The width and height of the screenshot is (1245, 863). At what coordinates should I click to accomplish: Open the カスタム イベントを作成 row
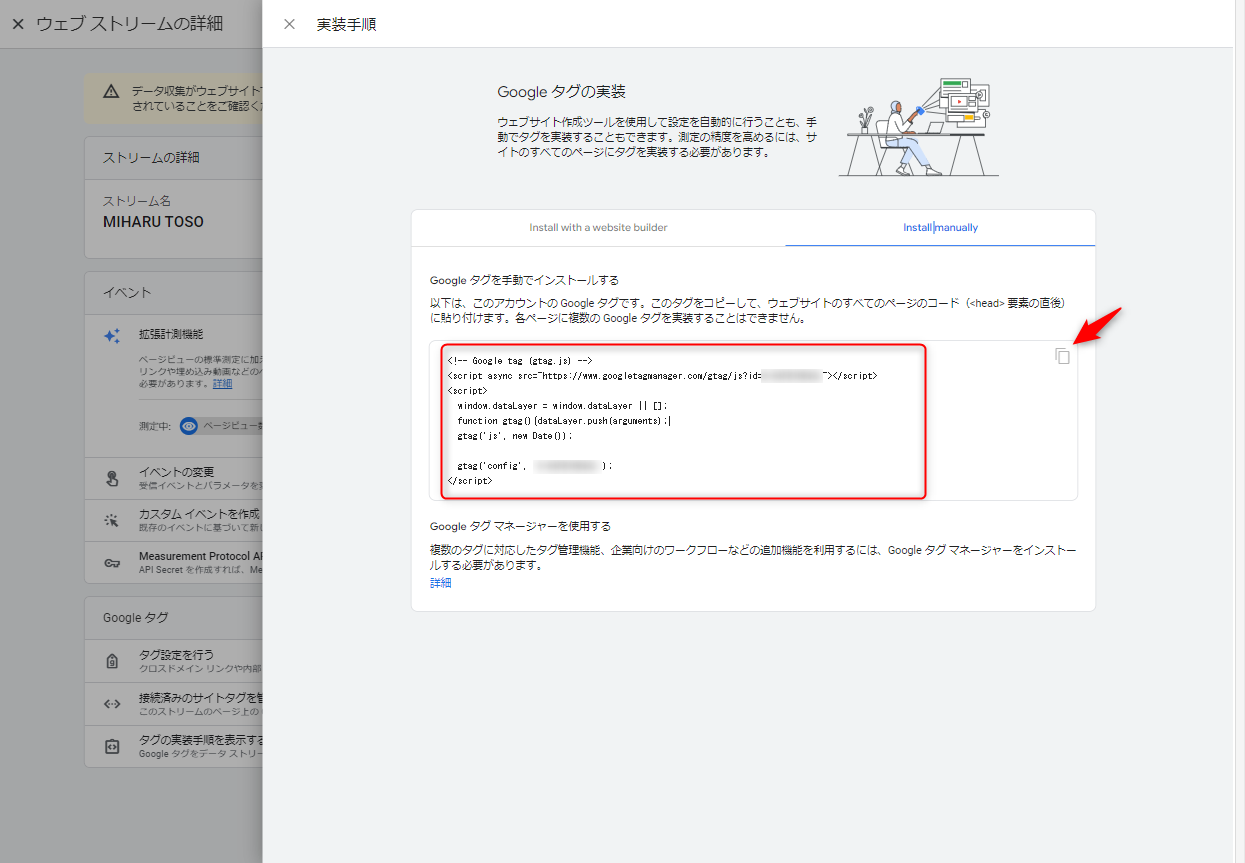pyautogui.click(x=174, y=520)
